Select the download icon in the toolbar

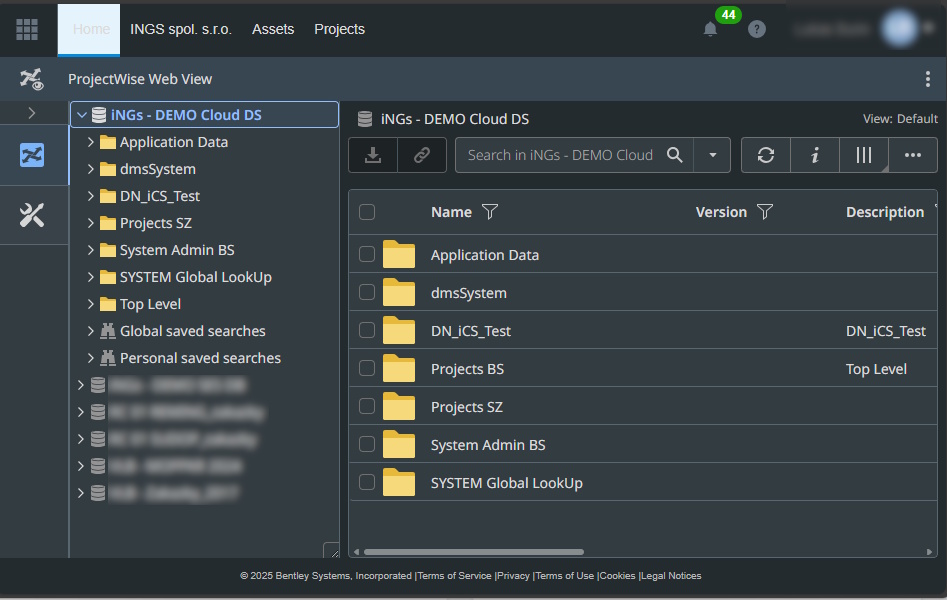pyautogui.click(x=372, y=154)
